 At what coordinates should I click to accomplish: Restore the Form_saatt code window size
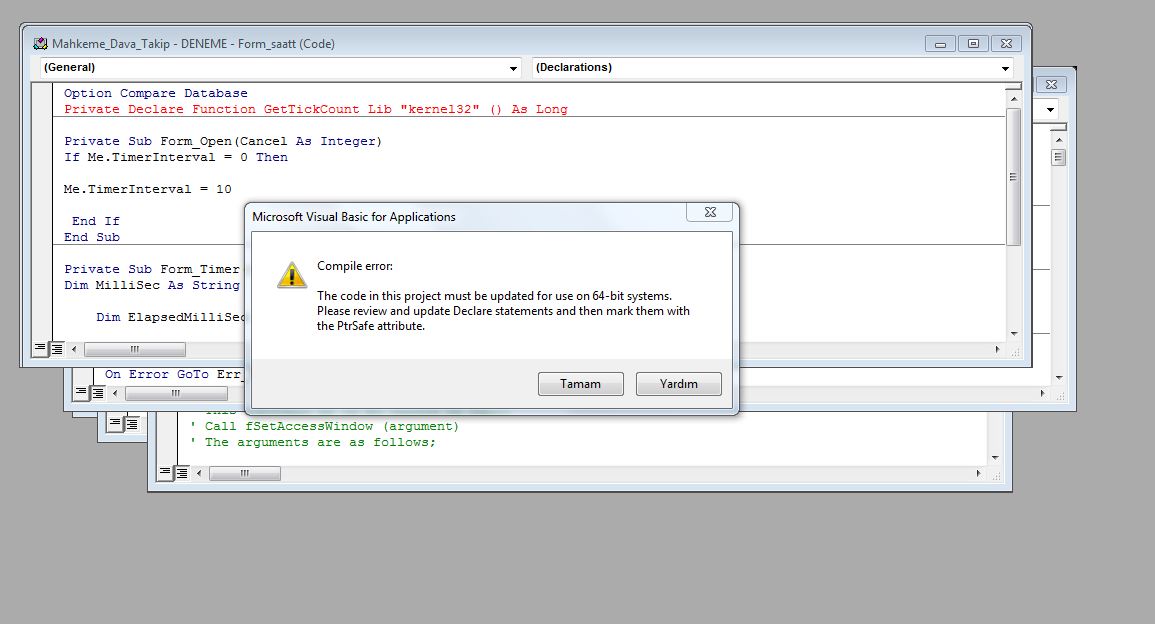[972, 43]
